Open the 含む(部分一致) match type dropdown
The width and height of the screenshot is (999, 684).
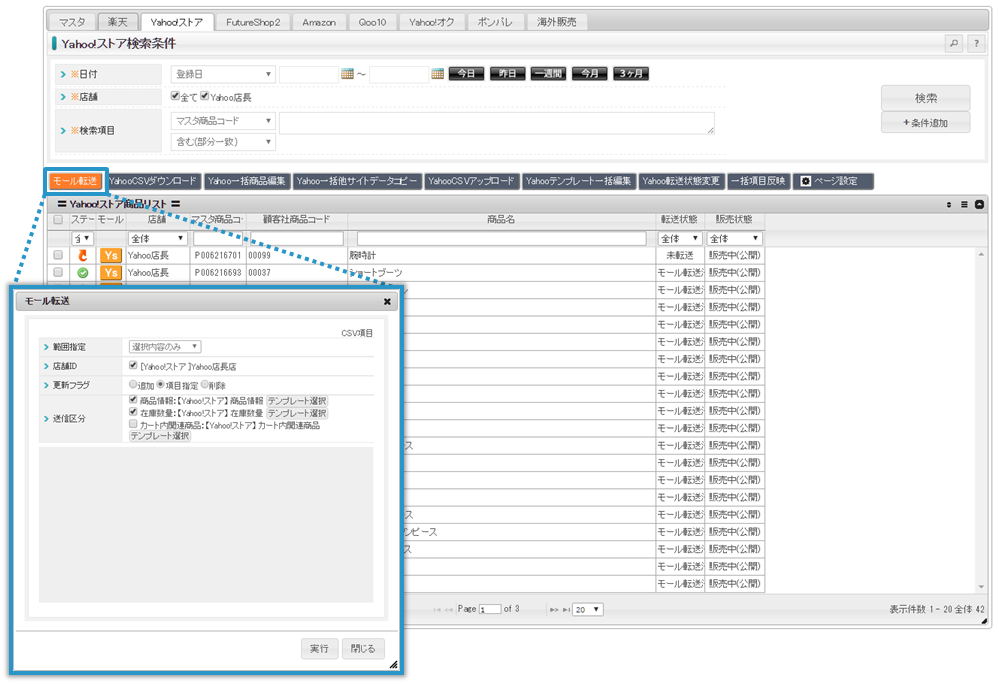223,142
